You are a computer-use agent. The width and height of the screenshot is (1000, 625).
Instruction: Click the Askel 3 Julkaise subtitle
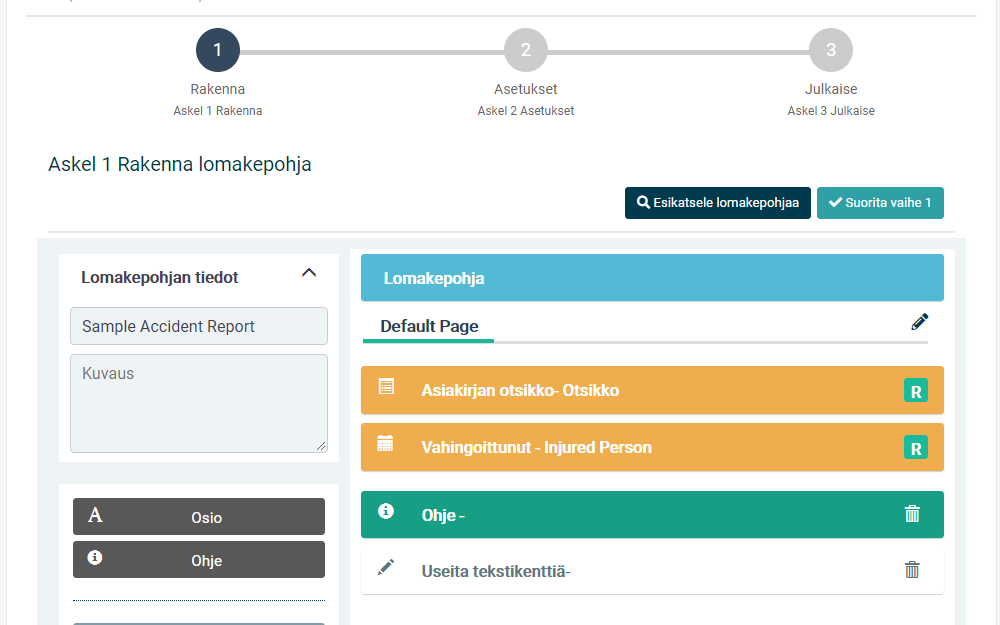pyautogui.click(x=831, y=111)
